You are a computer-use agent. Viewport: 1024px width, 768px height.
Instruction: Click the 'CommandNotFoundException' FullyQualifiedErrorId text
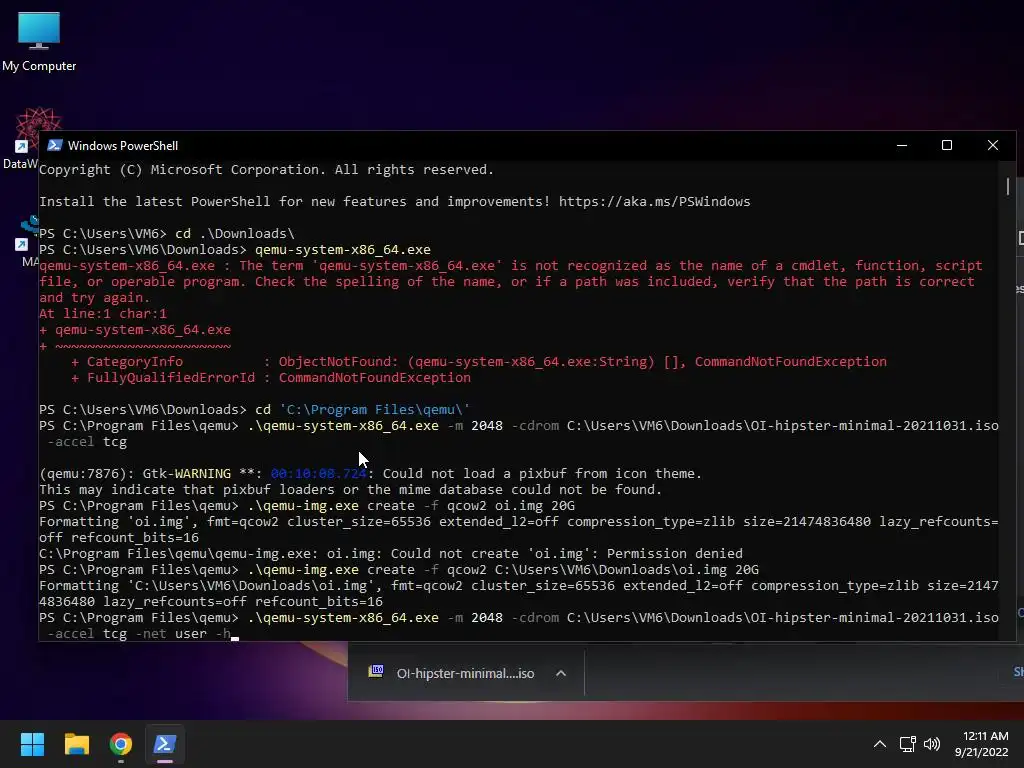click(x=374, y=377)
